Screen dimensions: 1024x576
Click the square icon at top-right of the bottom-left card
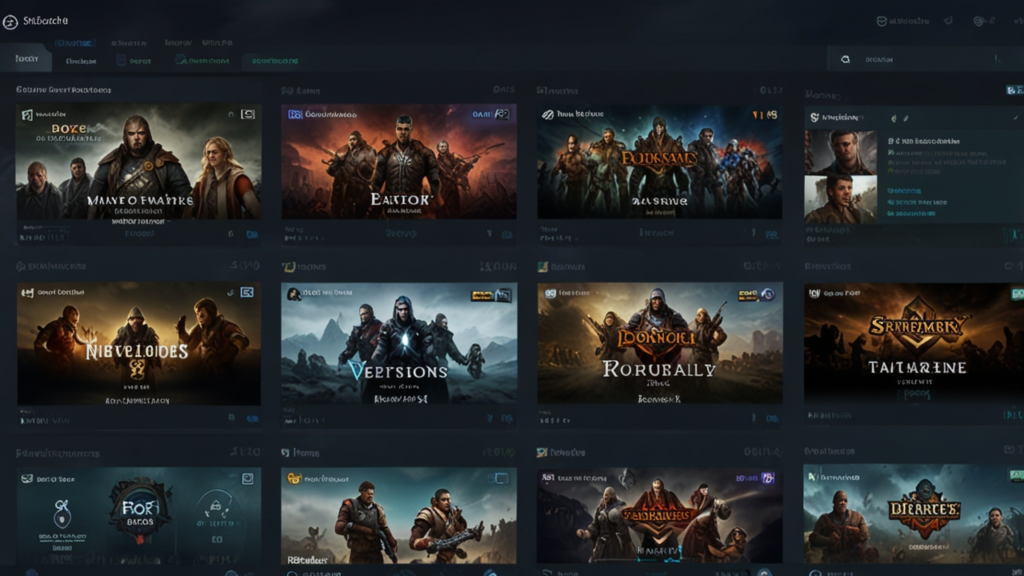(248, 479)
